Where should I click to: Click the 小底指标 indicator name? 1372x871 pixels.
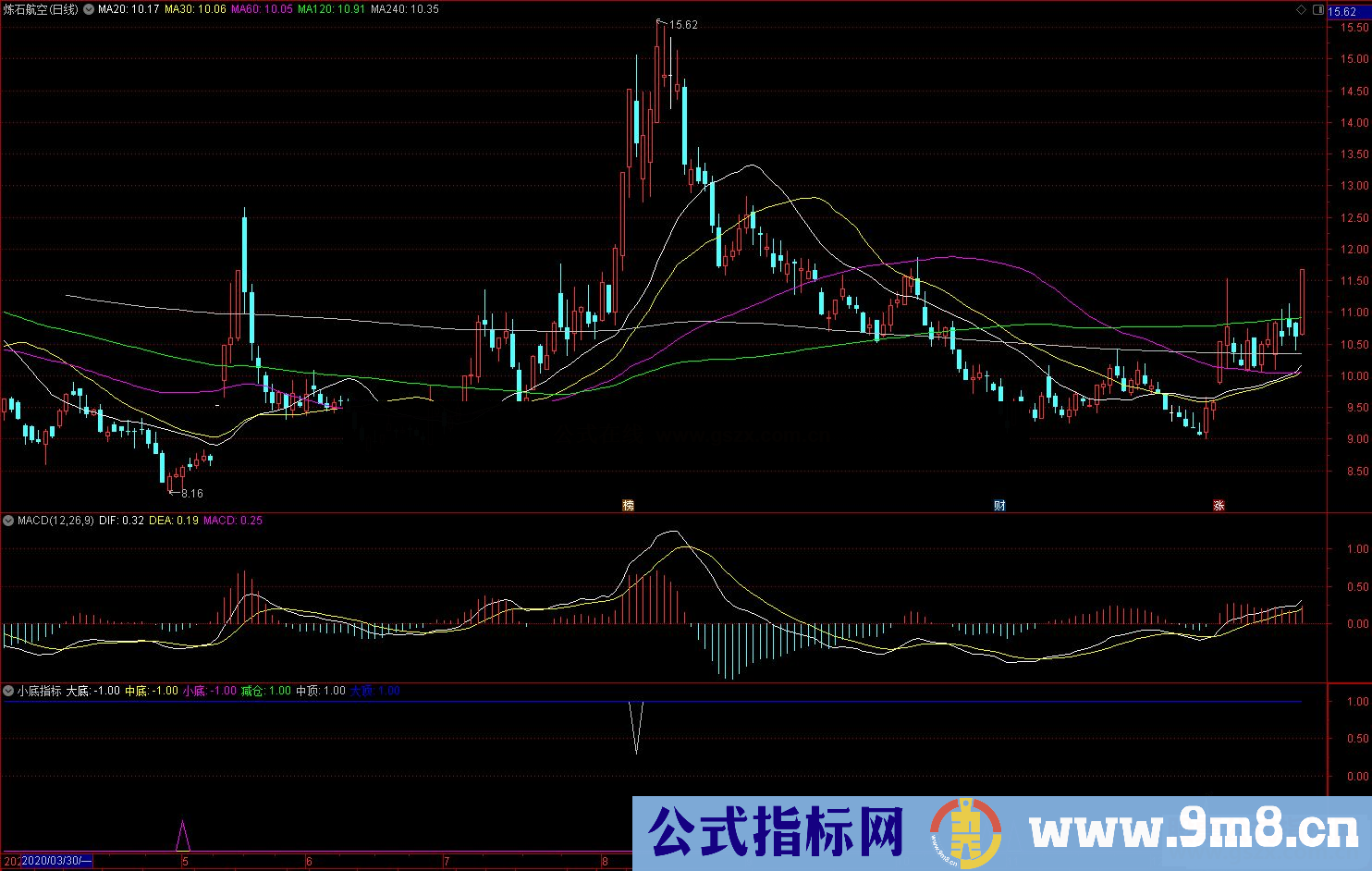(39, 691)
